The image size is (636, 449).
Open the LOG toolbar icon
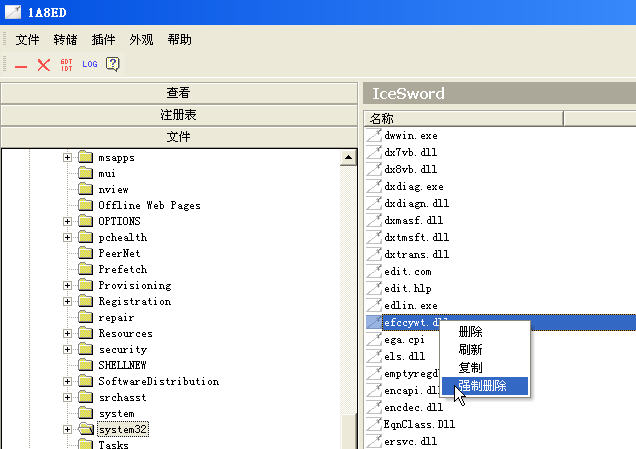90,64
